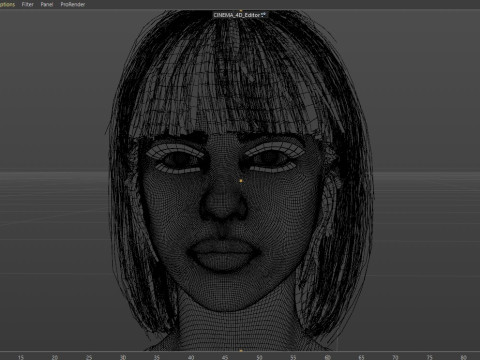Viewport: 480px width, 360px height.
Task: Open the partially visible Options menu
Action: tap(7, 4)
